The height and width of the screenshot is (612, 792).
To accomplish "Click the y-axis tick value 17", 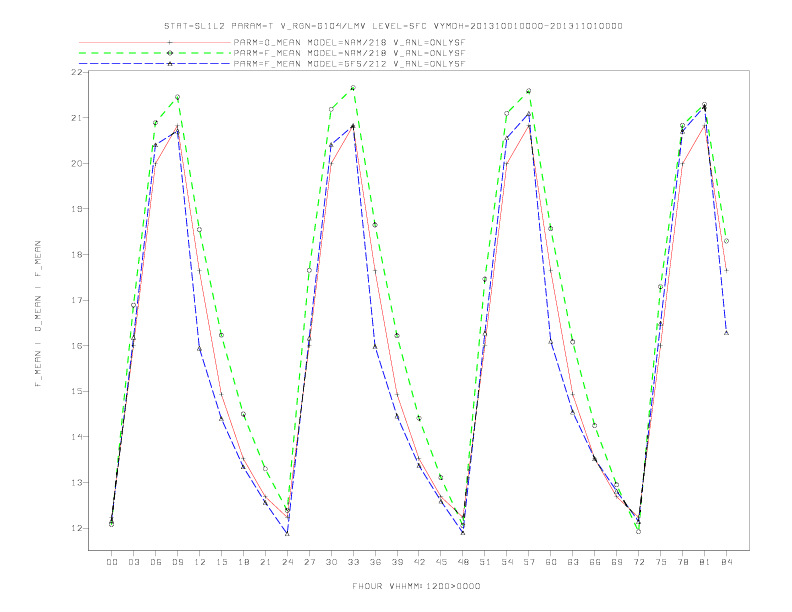I will pos(76,300).
